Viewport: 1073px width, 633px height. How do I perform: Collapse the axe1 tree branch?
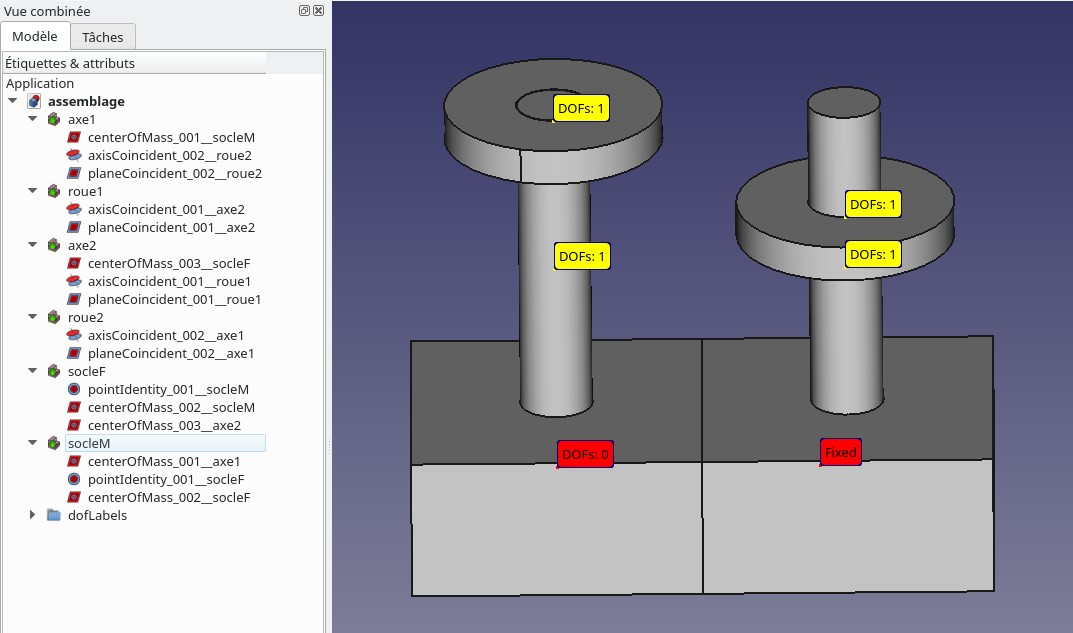pos(32,119)
